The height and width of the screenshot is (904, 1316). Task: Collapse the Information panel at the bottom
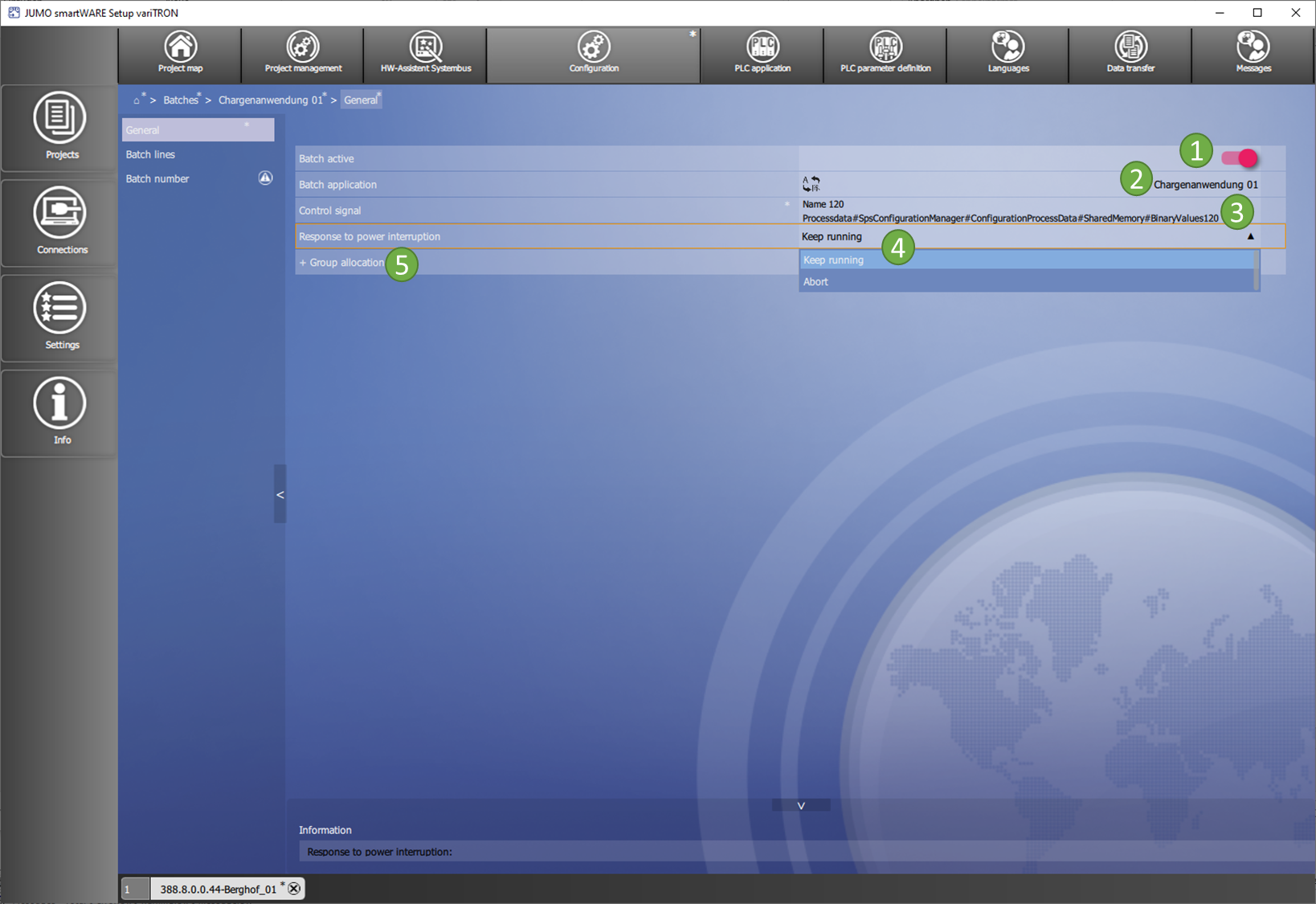(x=800, y=805)
